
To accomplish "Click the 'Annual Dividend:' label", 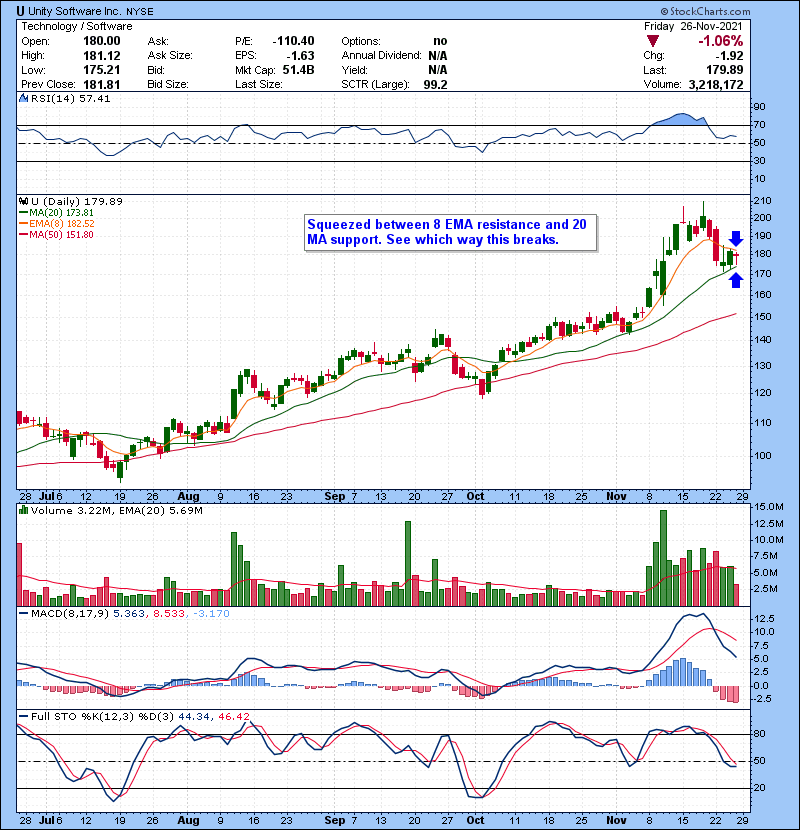I will (x=381, y=56).
